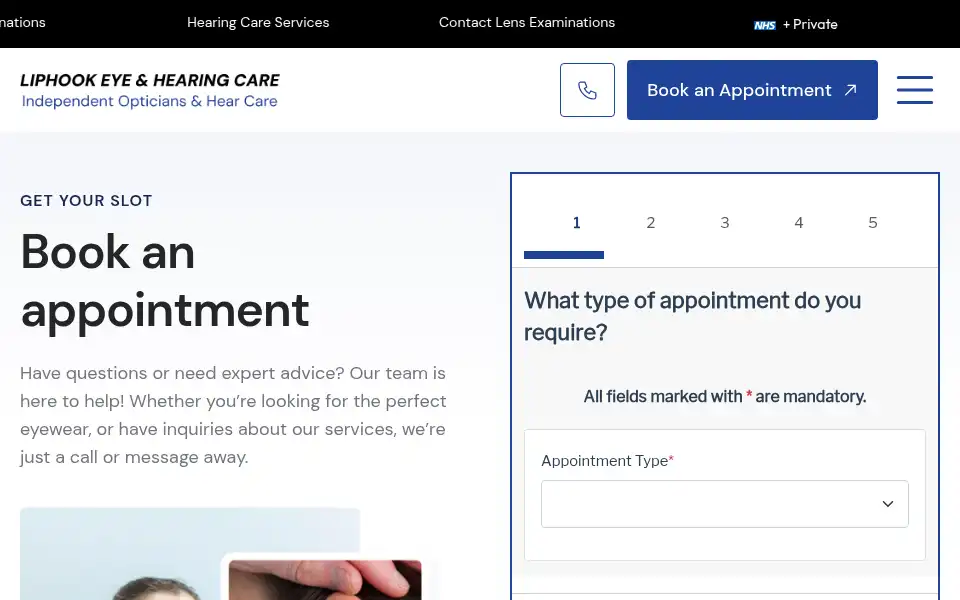The width and height of the screenshot is (960, 600).
Task: Click the 'Book an appointment' heading
Action: click(165, 281)
